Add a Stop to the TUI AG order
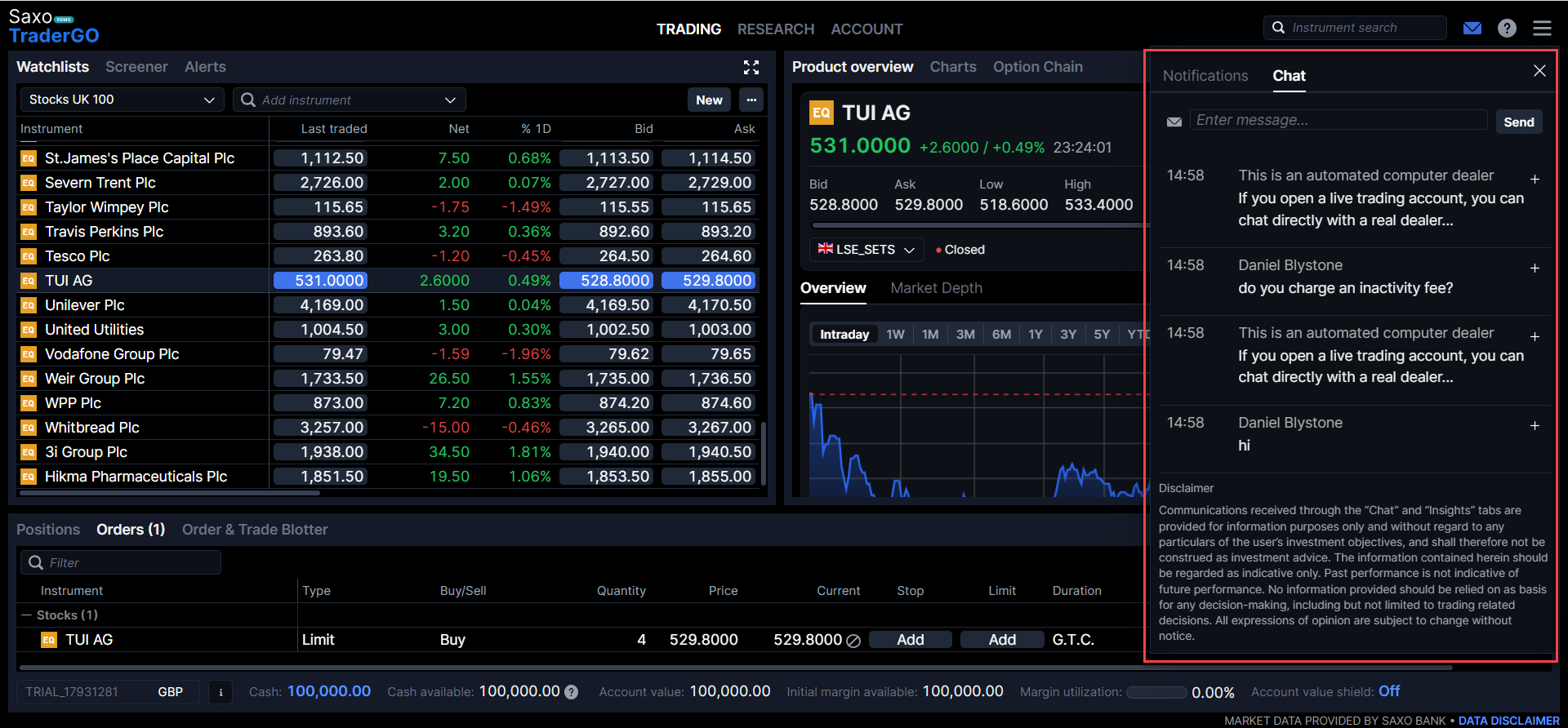 click(x=911, y=640)
